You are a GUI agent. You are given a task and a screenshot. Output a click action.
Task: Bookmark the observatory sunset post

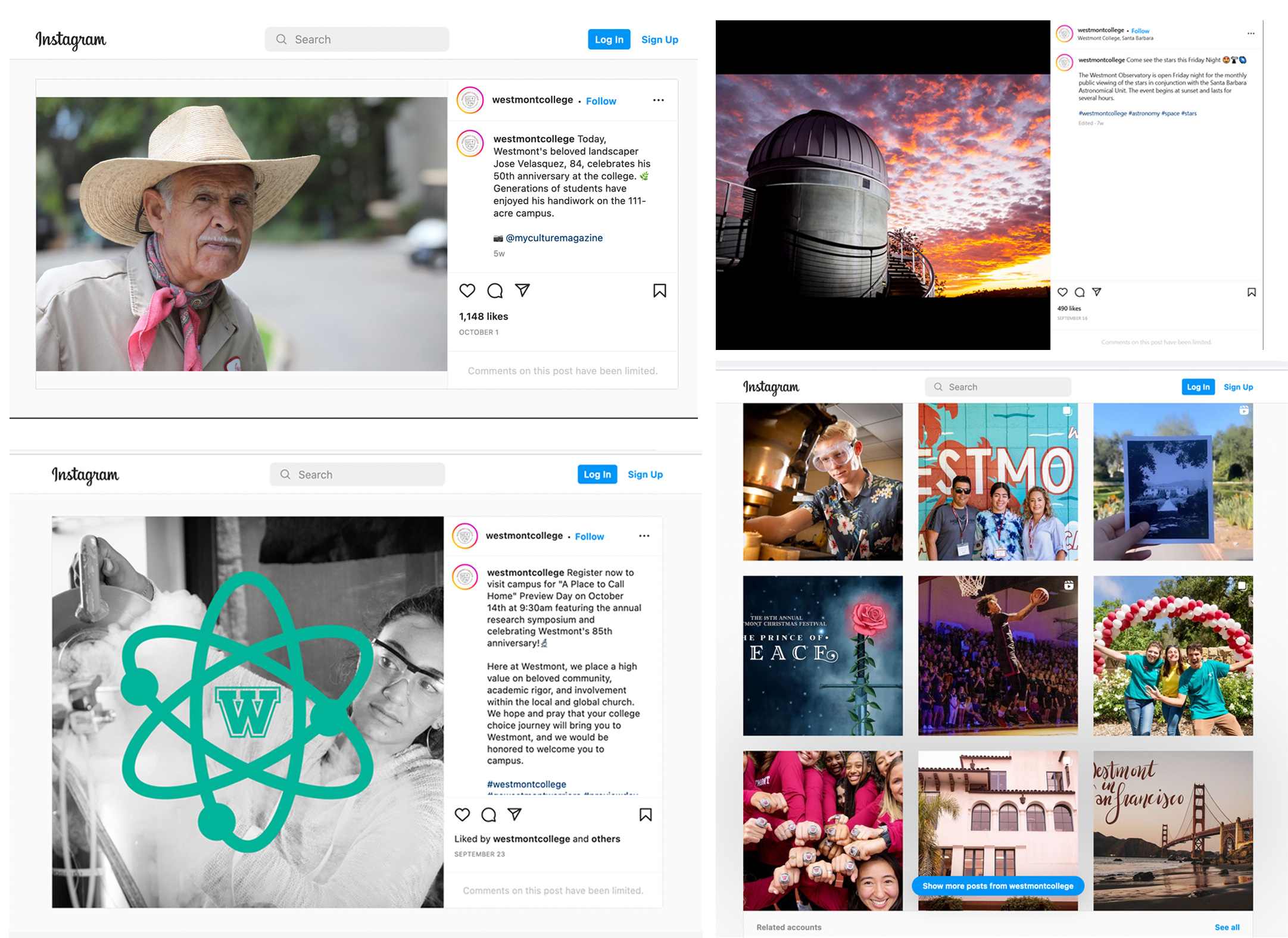coord(1251,292)
